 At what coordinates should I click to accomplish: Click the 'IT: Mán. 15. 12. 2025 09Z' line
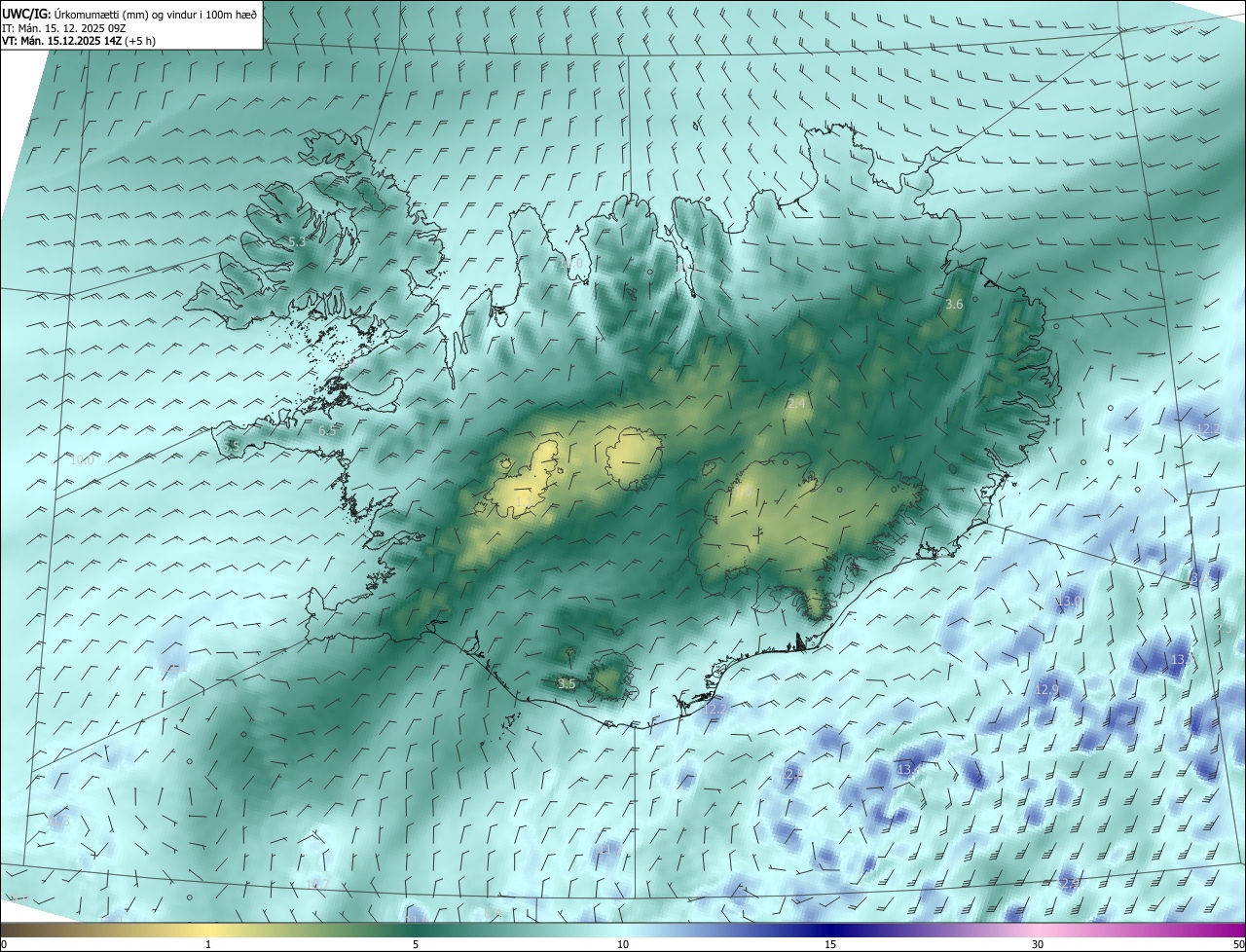click(63, 27)
